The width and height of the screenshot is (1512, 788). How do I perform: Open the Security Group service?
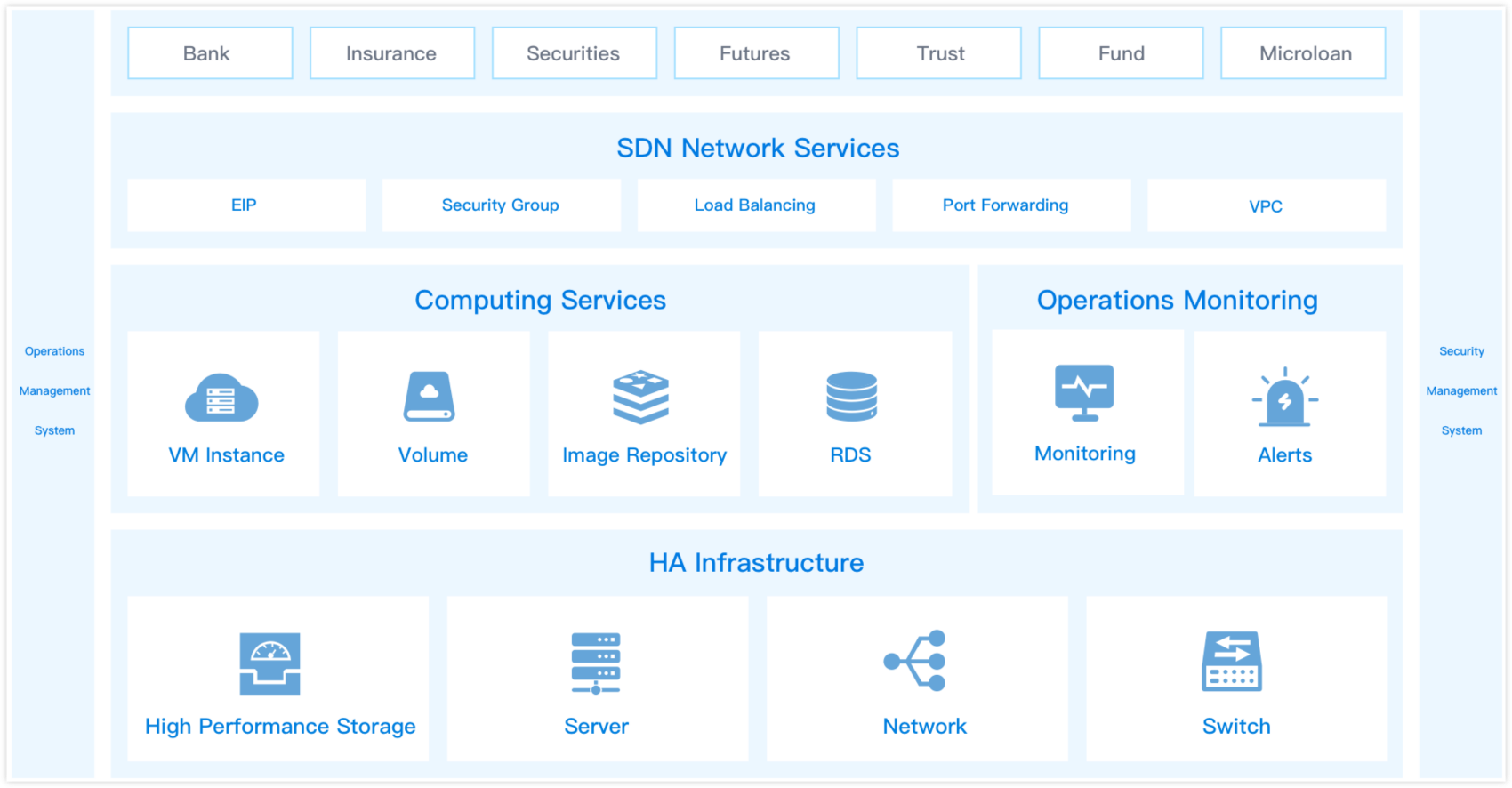pyautogui.click(x=501, y=205)
